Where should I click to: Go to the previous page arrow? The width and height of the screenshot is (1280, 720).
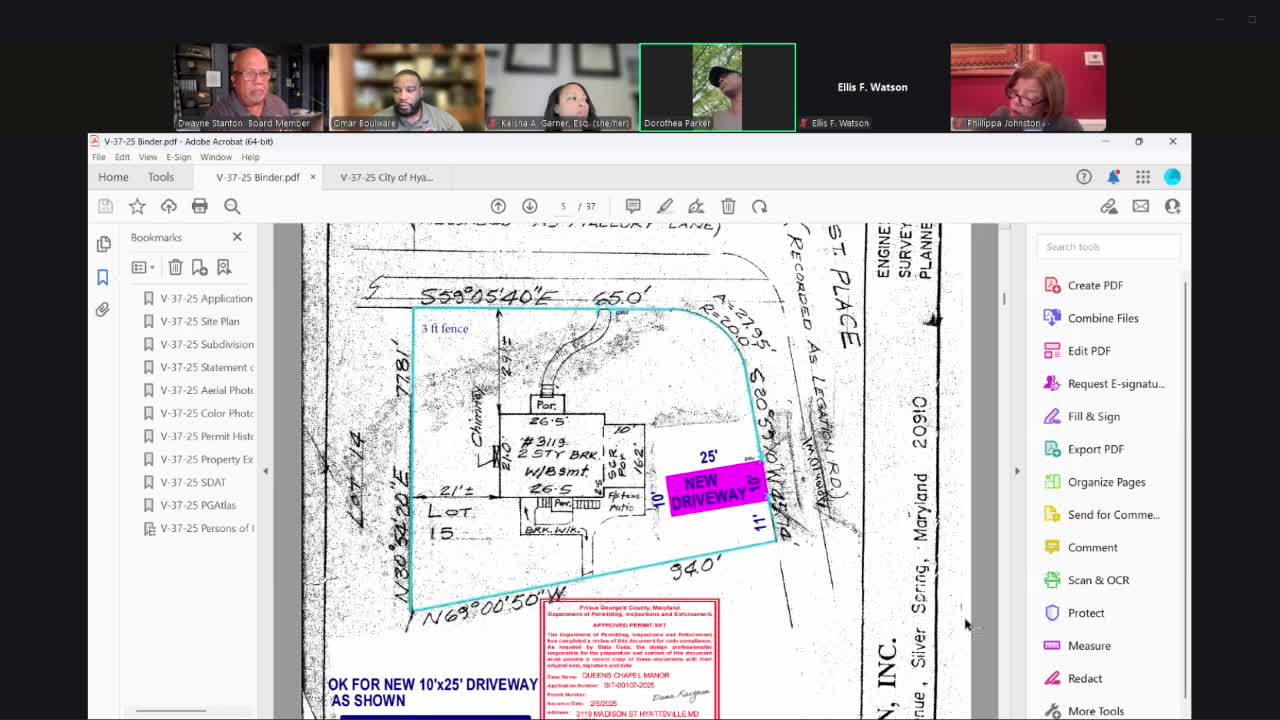click(x=498, y=206)
